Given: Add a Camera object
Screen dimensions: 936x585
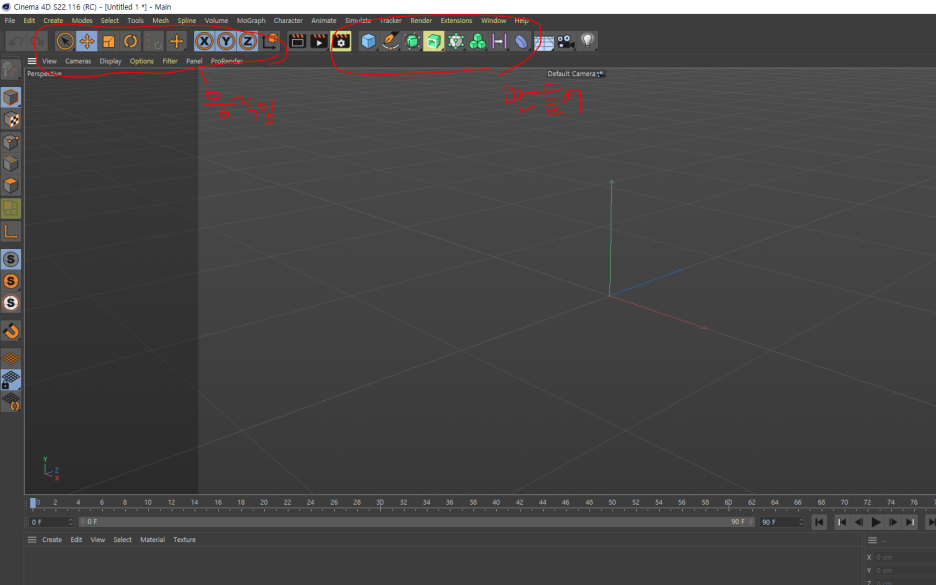Looking at the screenshot, I should [565, 41].
